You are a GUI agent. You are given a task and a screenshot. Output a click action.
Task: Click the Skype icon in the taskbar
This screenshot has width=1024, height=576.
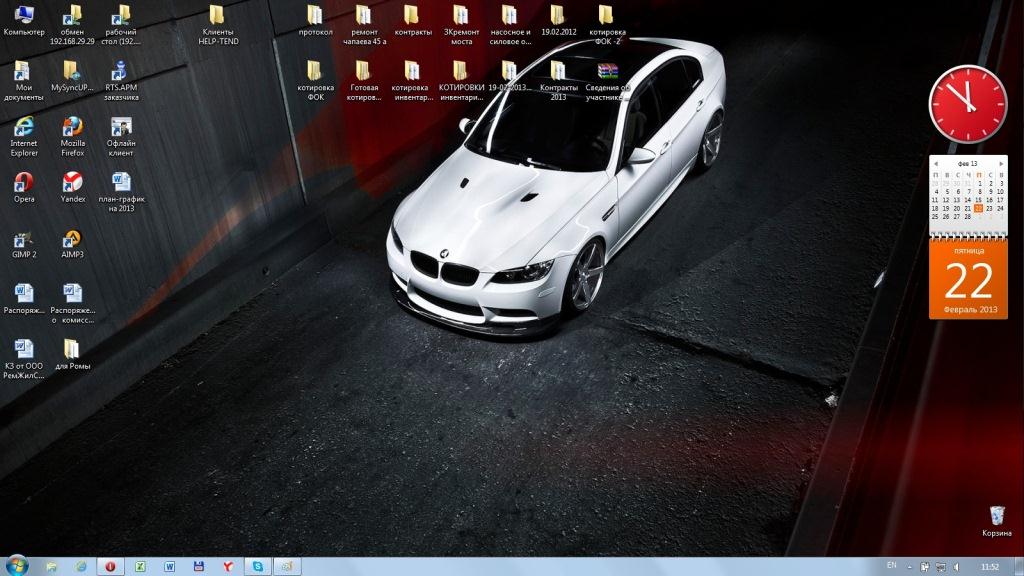pos(258,566)
